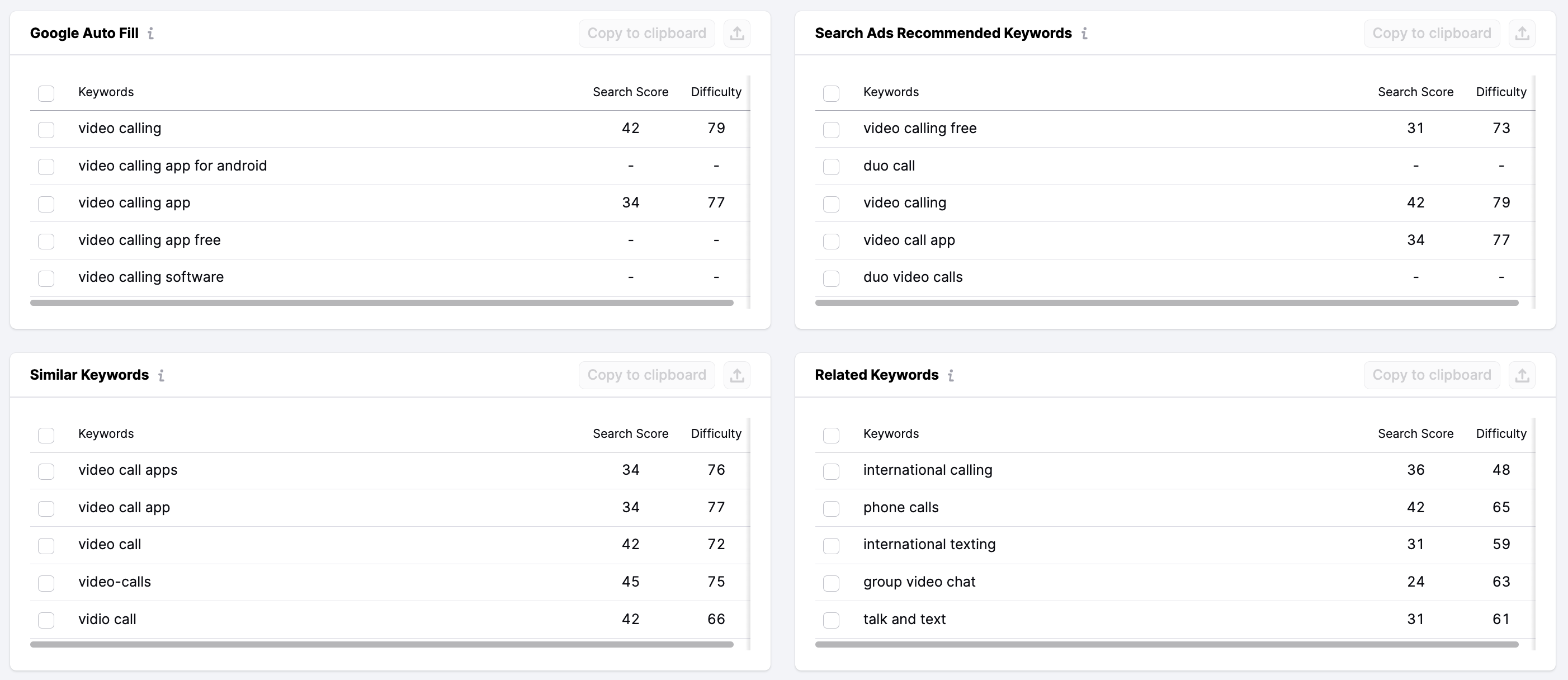Click Copy to clipboard in Google Auto Fill panel
Viewport: 1568px width, 680px height.
[646, 33]
